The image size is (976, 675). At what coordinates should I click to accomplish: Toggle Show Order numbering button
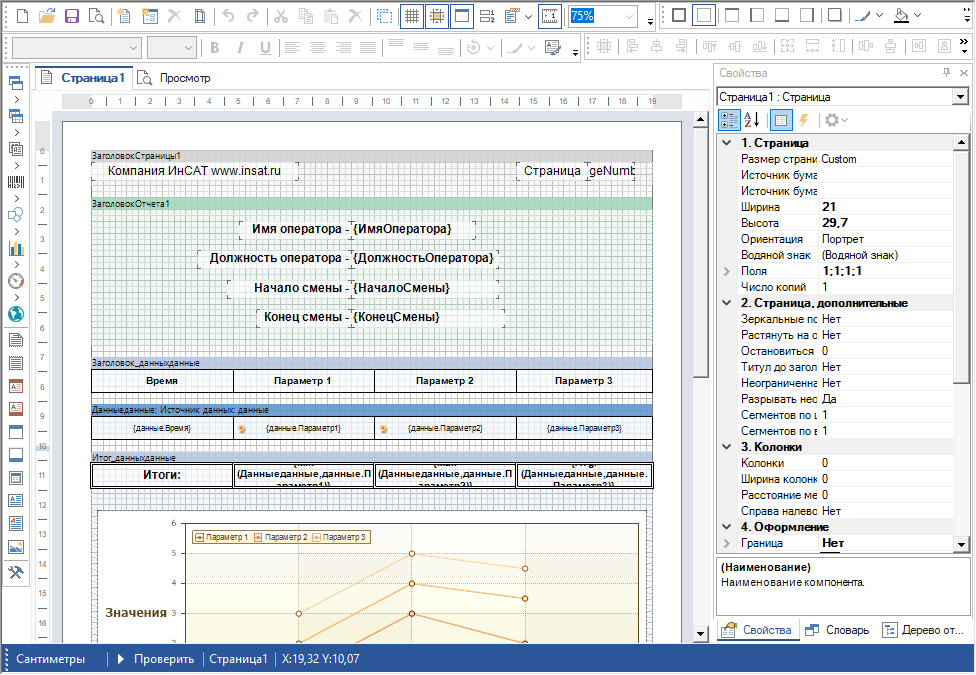coord(487,16)
